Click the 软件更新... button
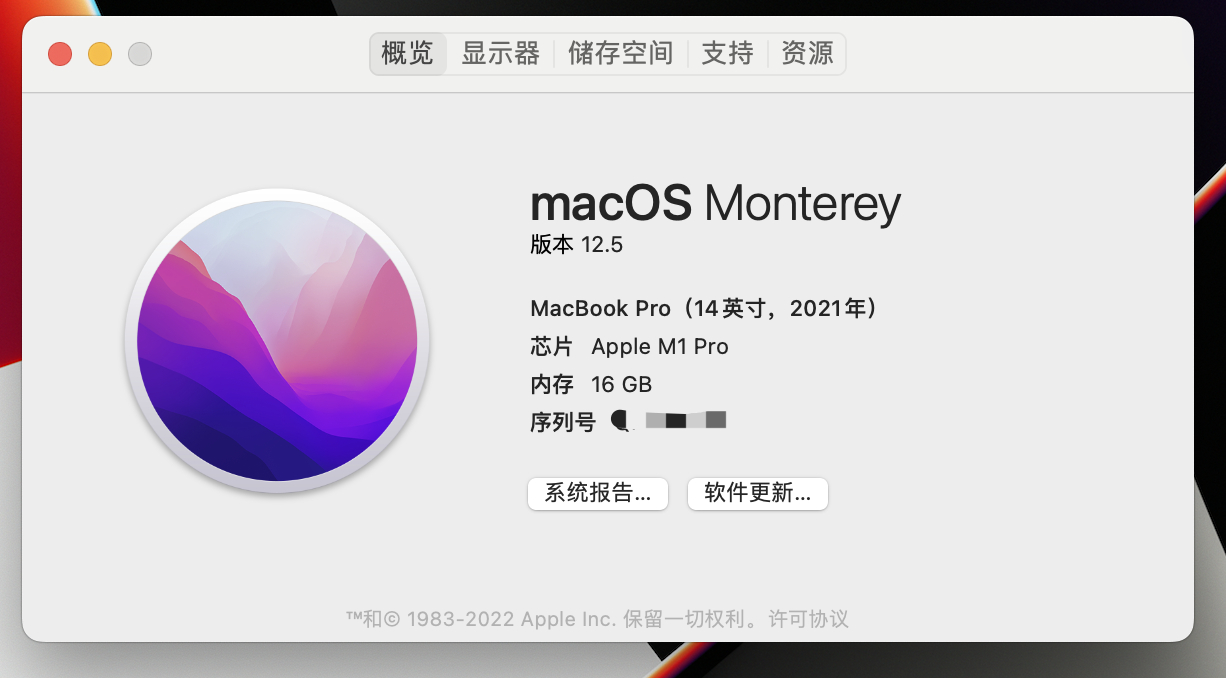Image resolution: width=1226 pixels, height=678 pixels. pos(758,493)
